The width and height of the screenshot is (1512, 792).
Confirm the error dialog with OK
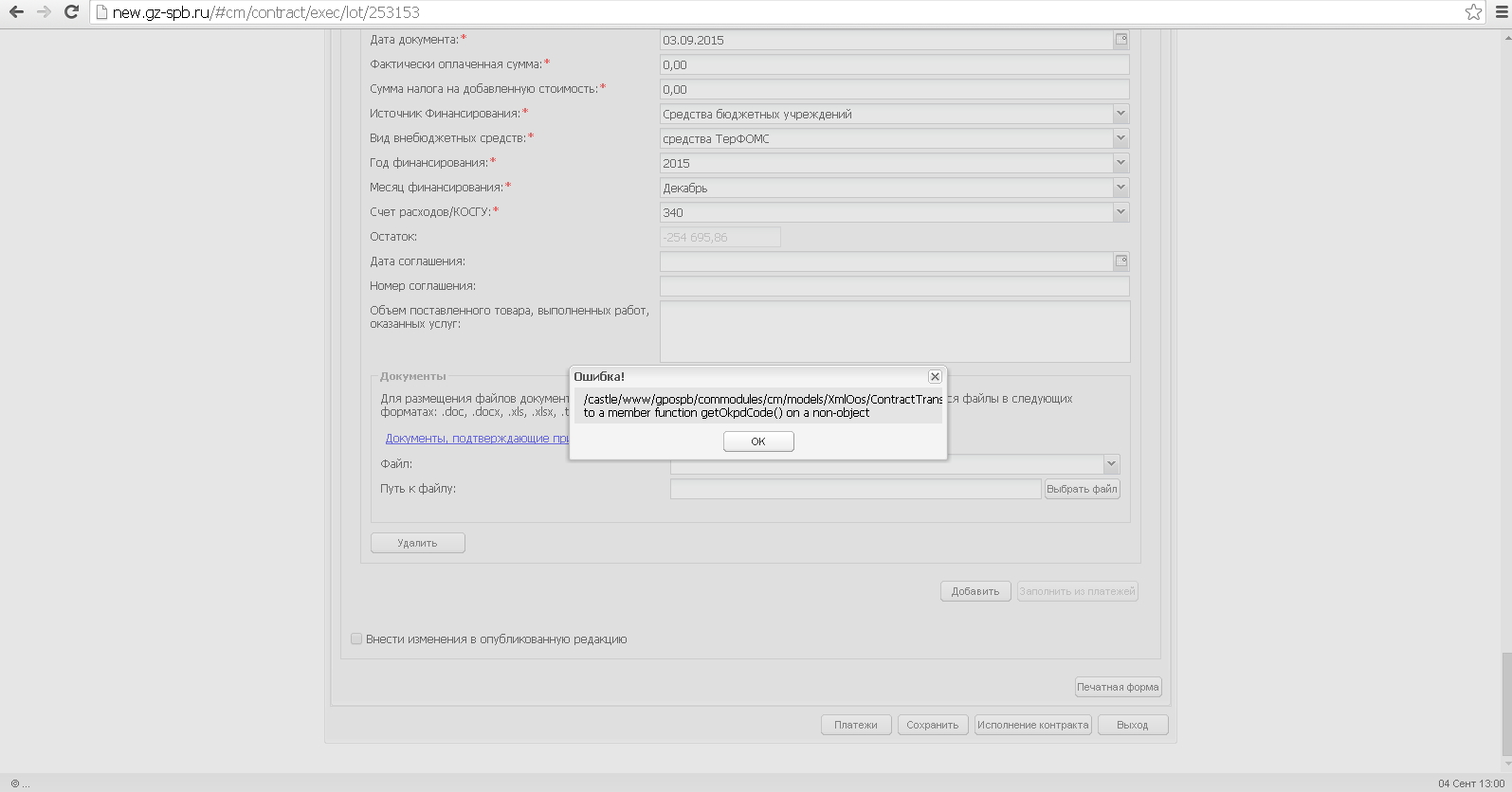point(758,441)
